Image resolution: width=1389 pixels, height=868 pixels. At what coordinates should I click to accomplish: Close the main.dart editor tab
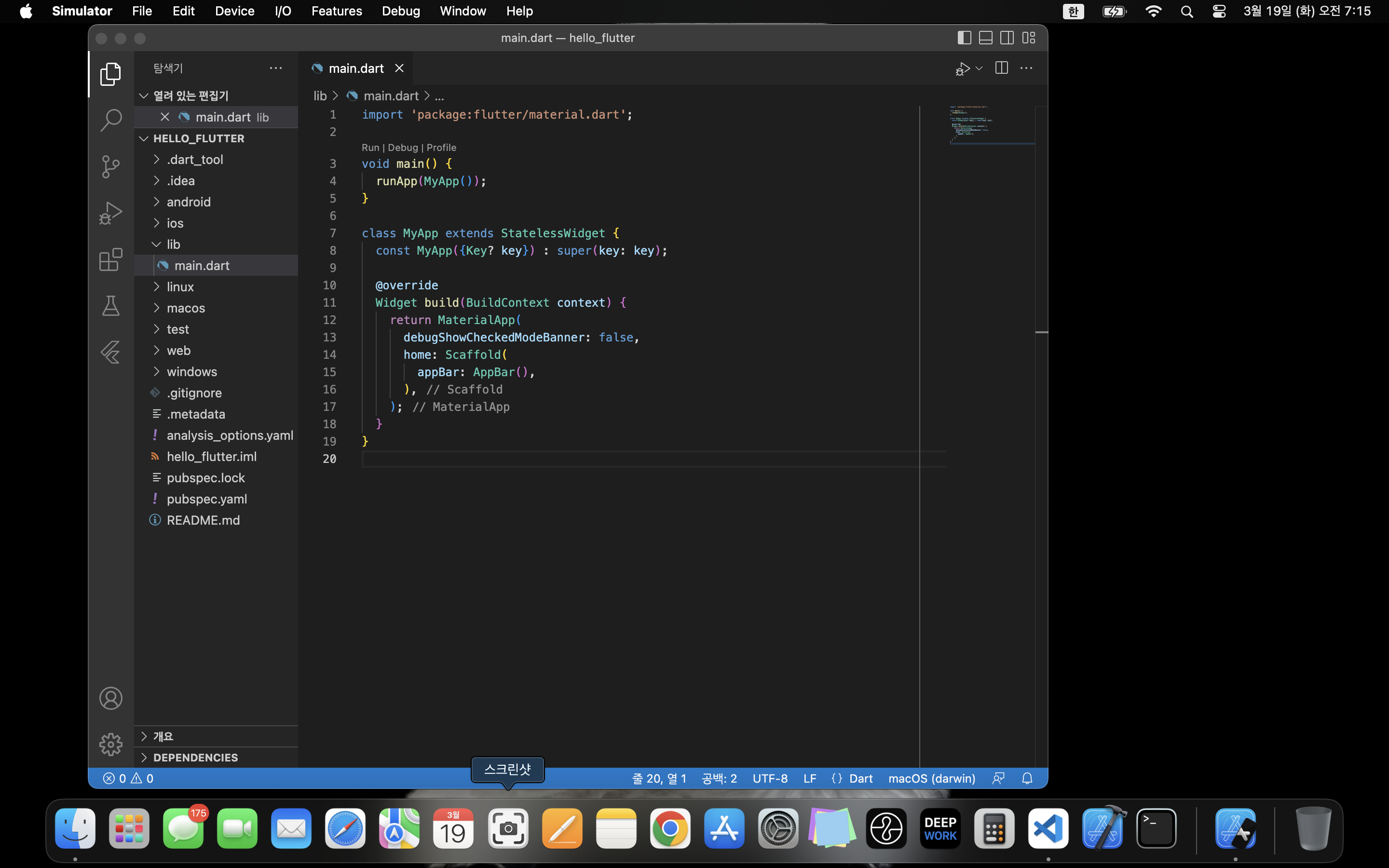click(399, 68)
